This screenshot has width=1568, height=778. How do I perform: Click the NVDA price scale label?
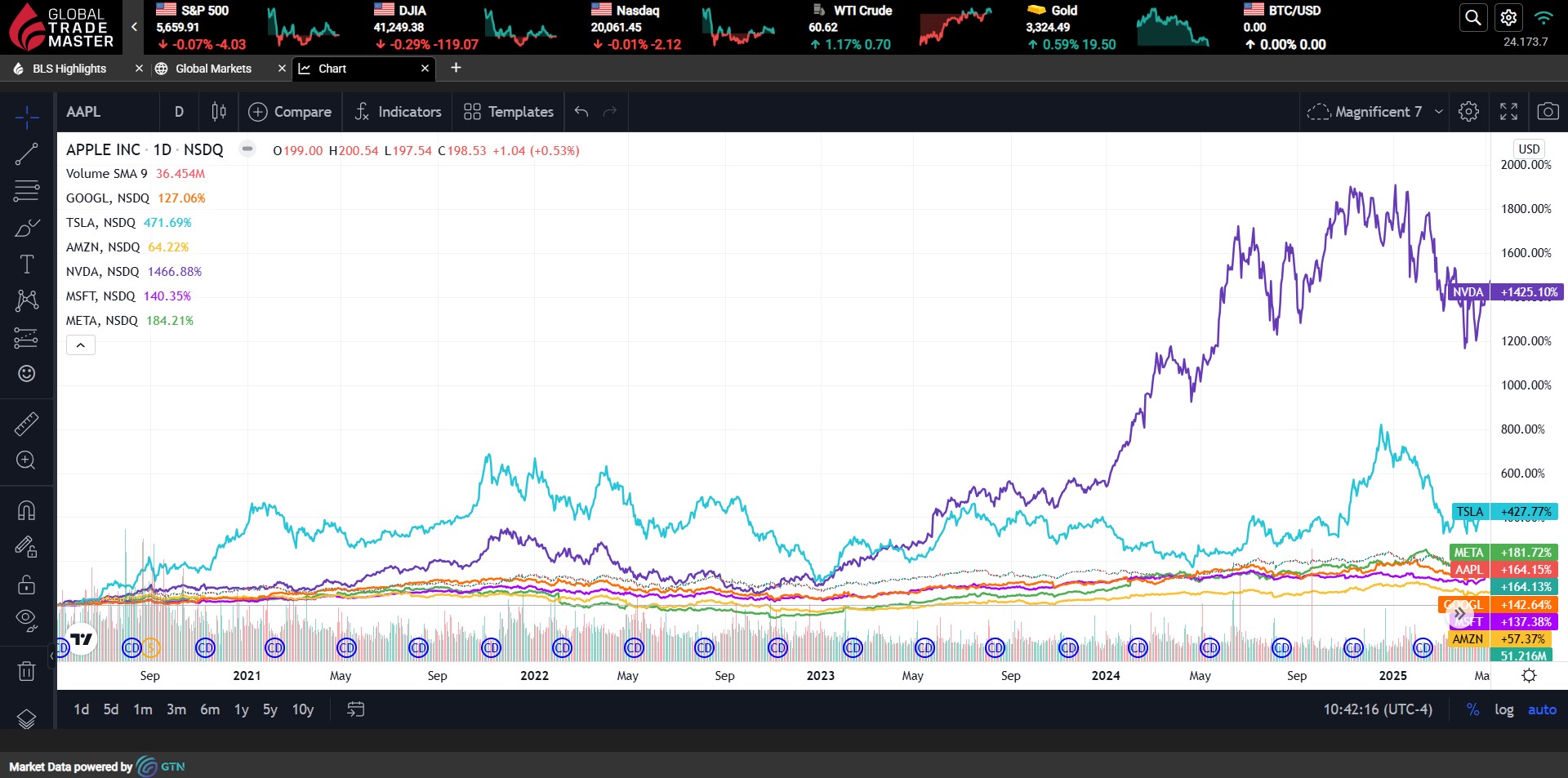1505,291
